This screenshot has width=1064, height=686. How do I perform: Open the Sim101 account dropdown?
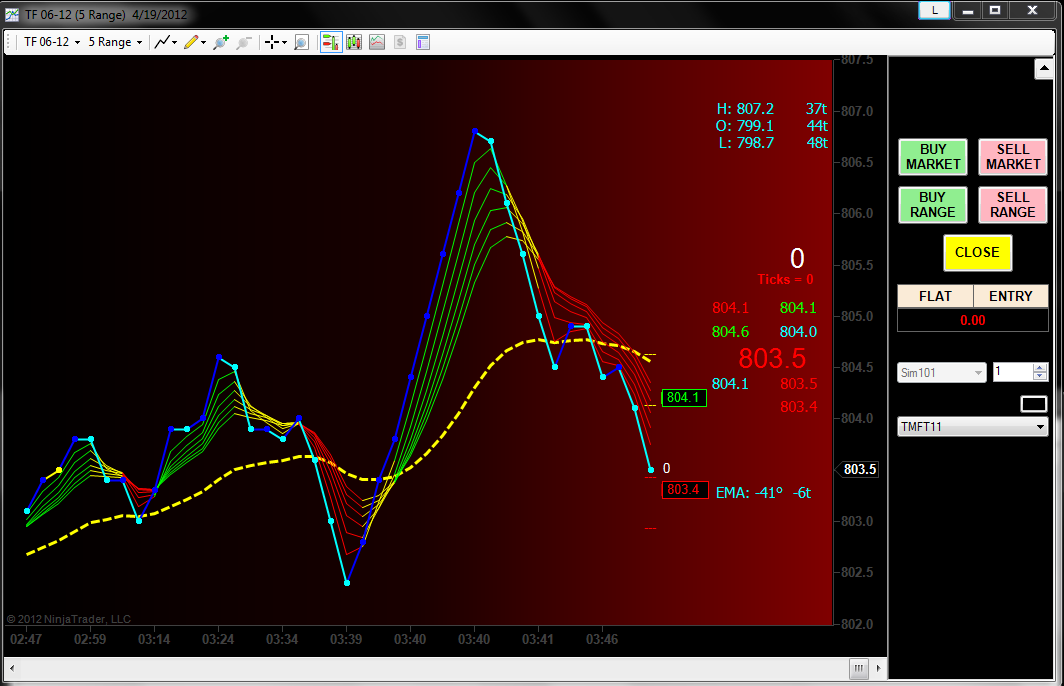pyautogui.click(x=941, y=373)
